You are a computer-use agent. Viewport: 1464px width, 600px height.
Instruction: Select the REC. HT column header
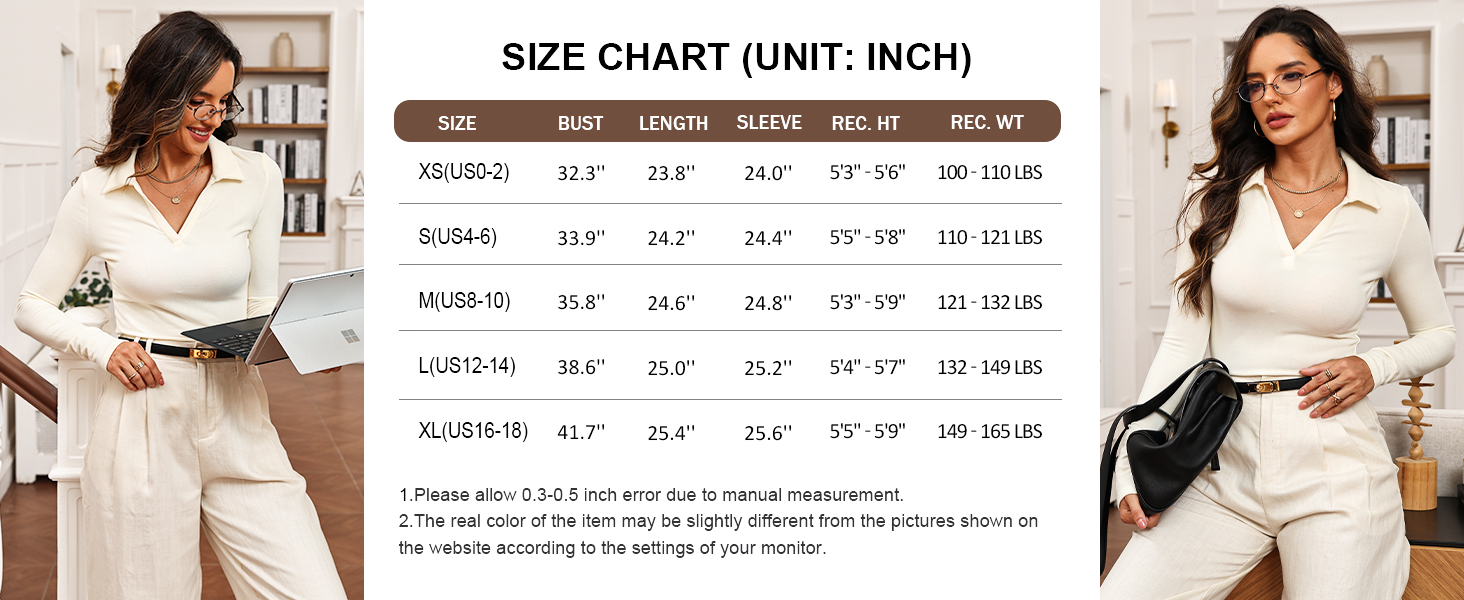866,124
